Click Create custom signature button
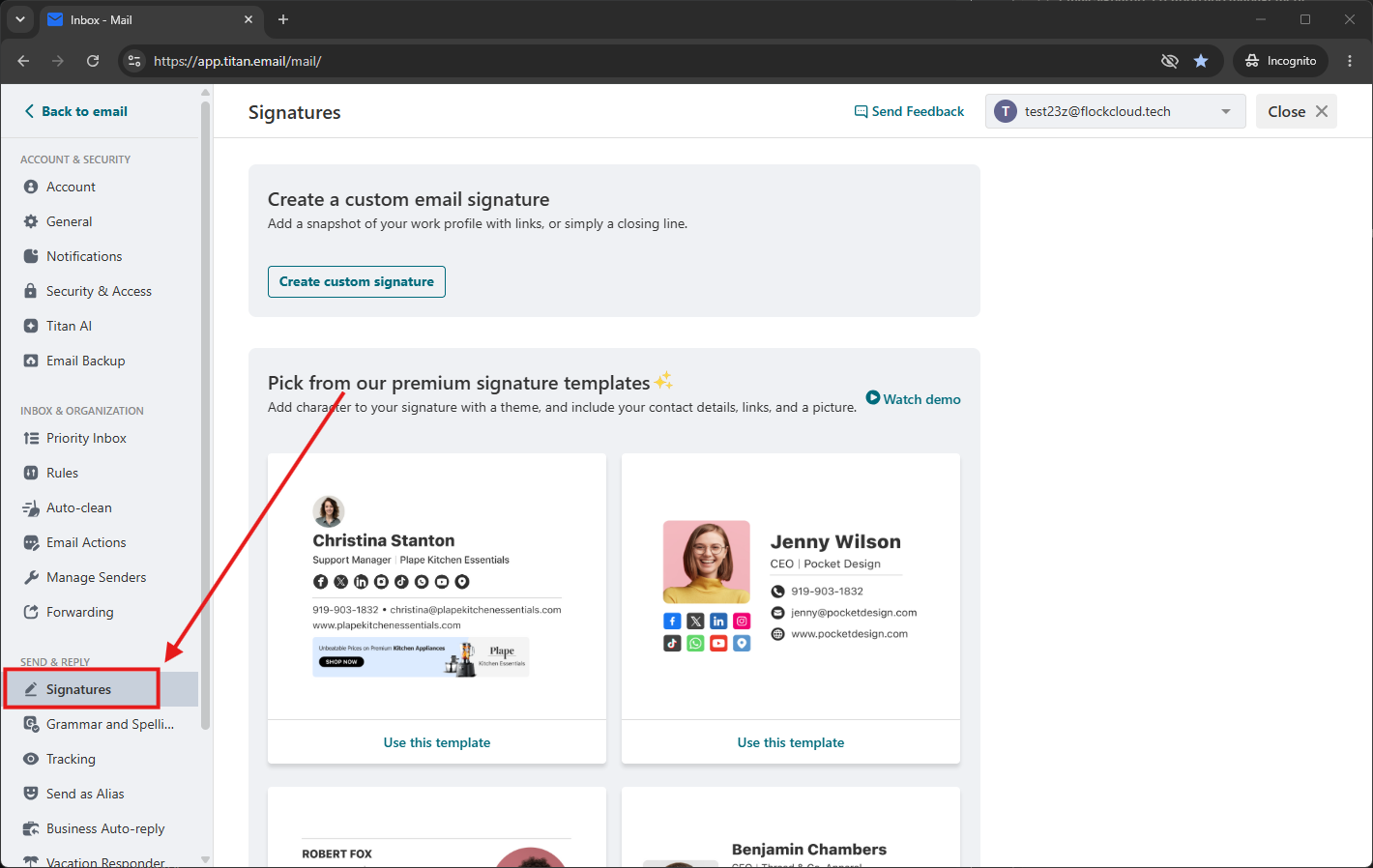 tap(357, 281)
